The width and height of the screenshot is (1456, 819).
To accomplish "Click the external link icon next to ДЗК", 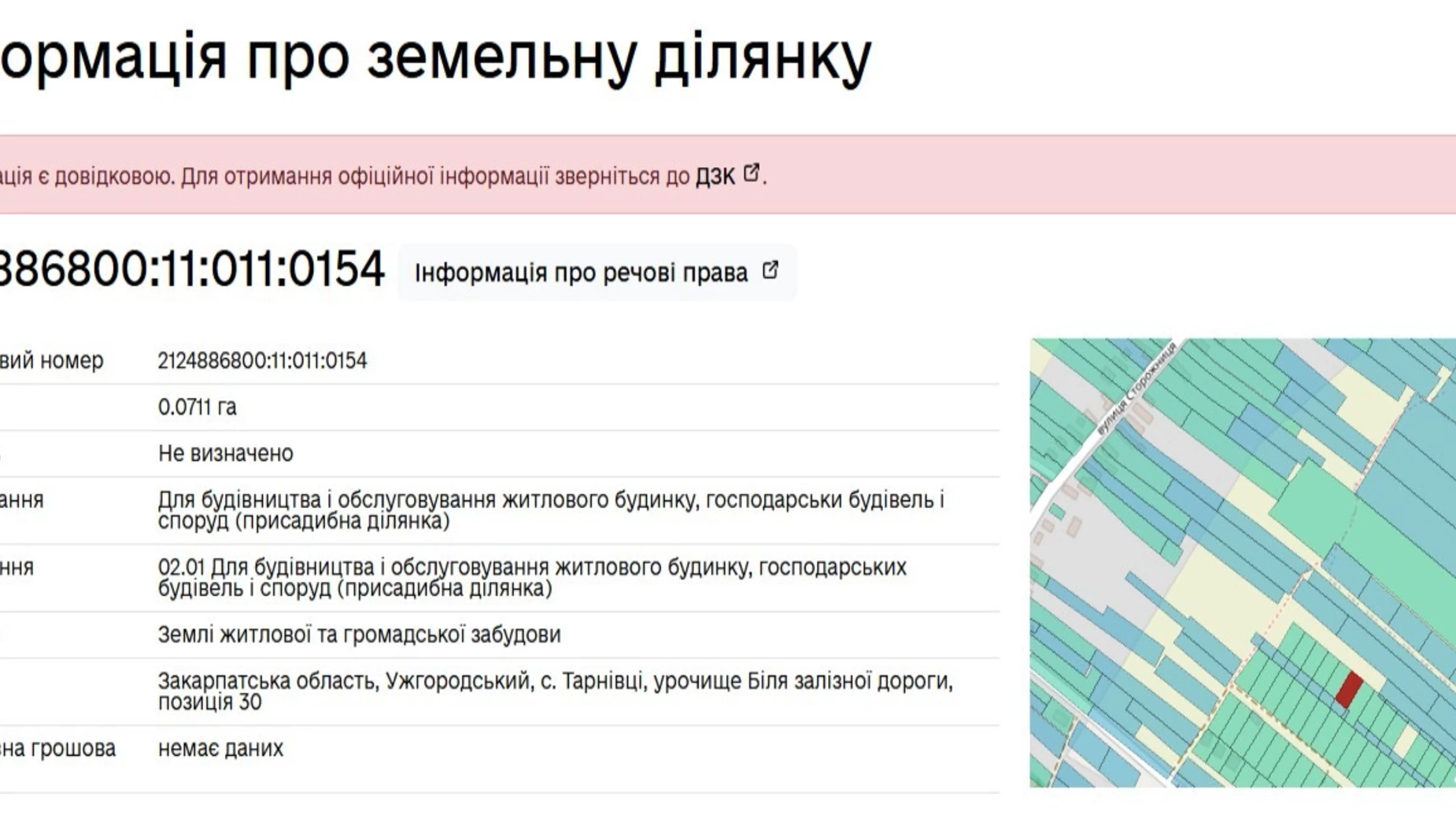I will [752, 172].
